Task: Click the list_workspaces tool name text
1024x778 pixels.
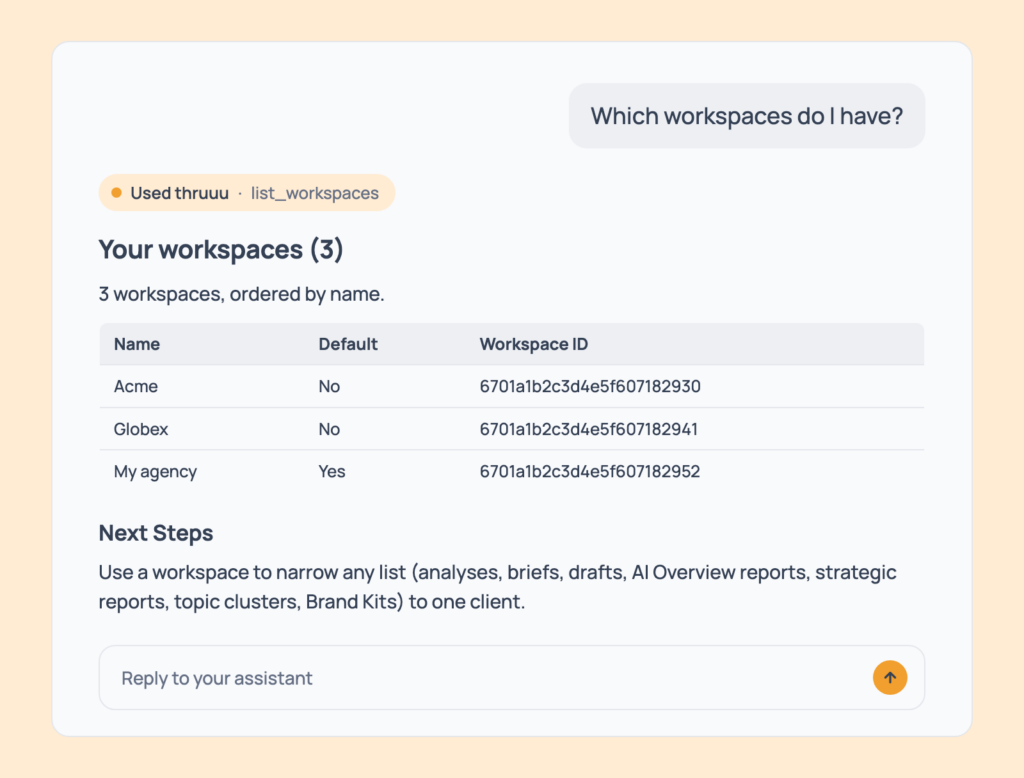Action: [315, 193]
